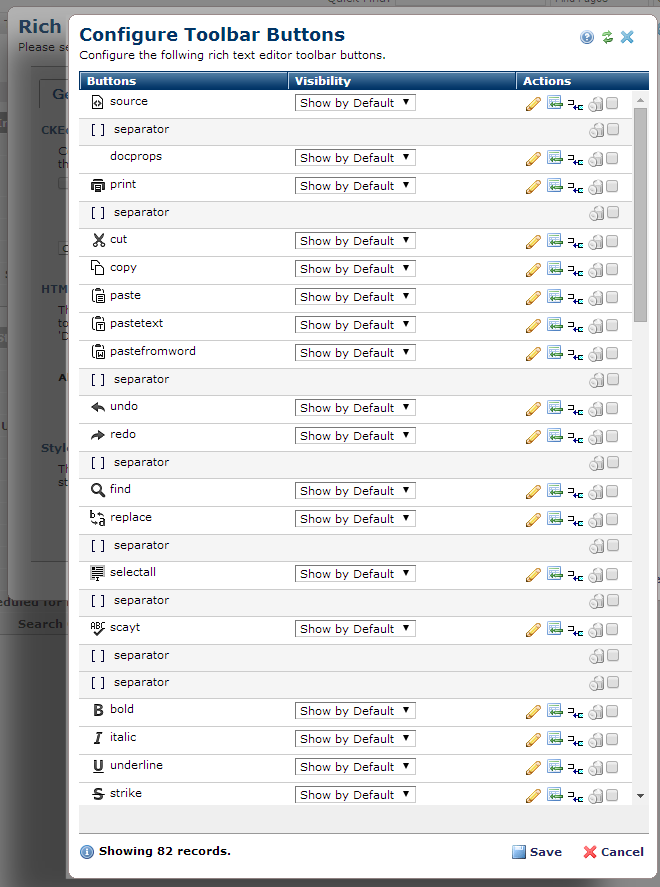Screen dimensions: 660x887
Task: Click the insert-row table icon for find
Action: point(554,490)
